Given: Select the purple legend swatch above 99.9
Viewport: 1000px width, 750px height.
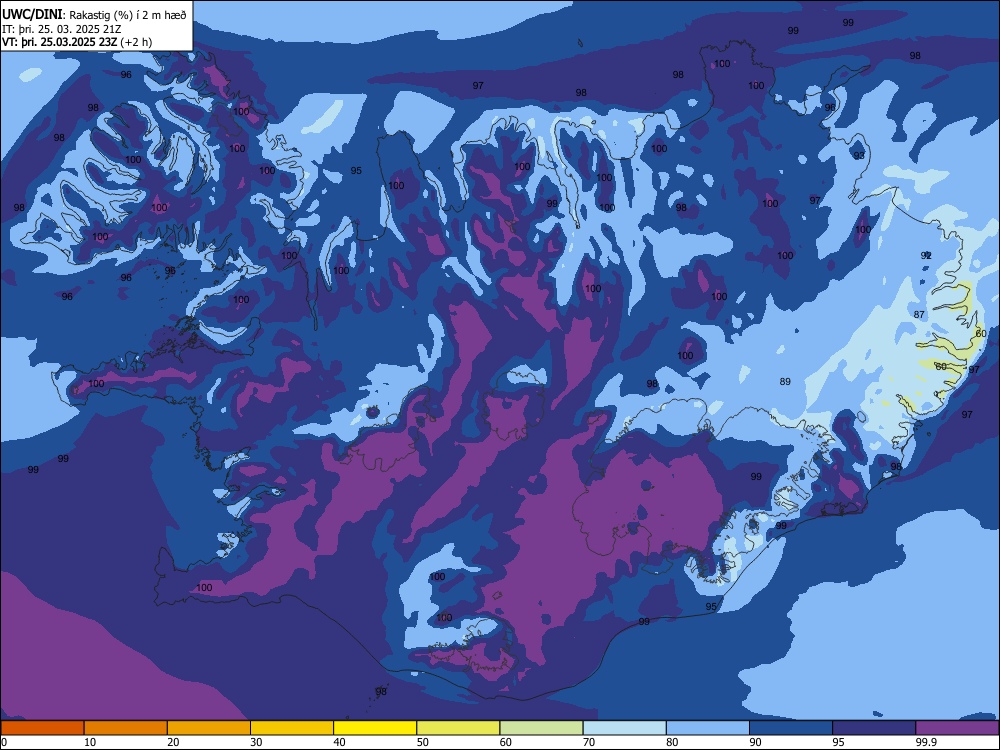Looking at the screenshot, I should (x=958, y=728).
